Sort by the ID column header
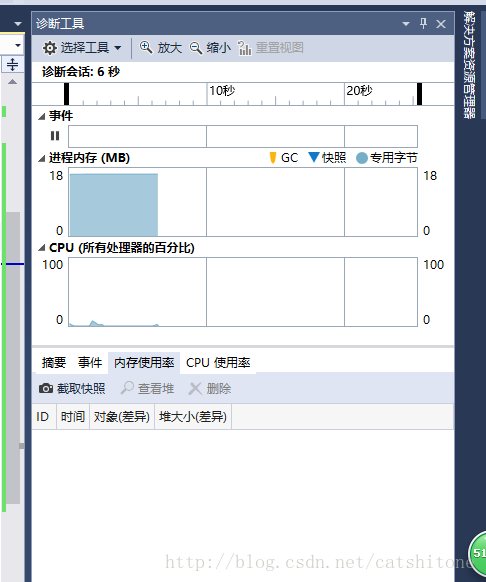The image size is (486, 582). click(x=44, y=417)
